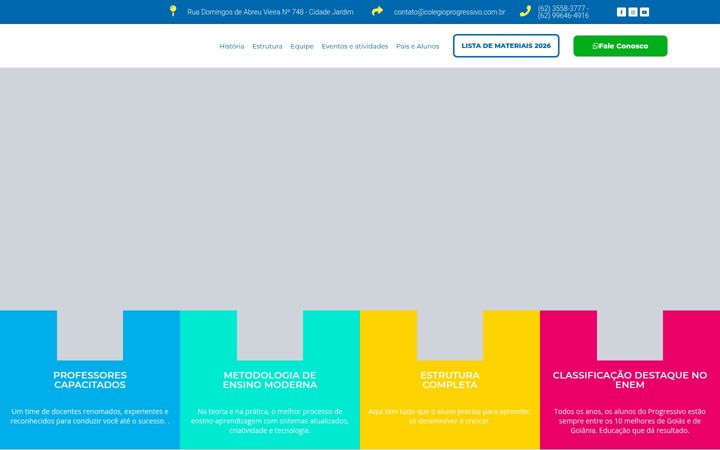
Task: Click the LISTA DE MATERIAIS 2026 button
Action: pyautogui.click(x=506, y=46)
